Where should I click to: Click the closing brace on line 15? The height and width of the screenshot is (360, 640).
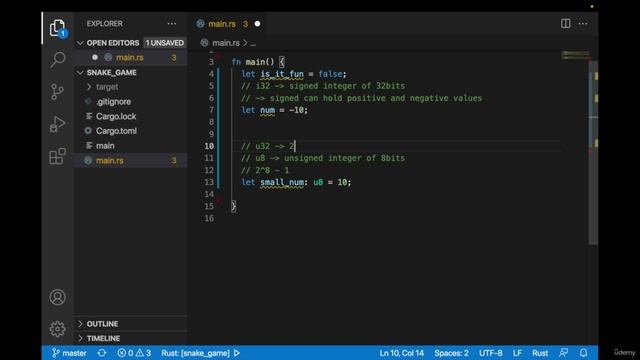233,206
